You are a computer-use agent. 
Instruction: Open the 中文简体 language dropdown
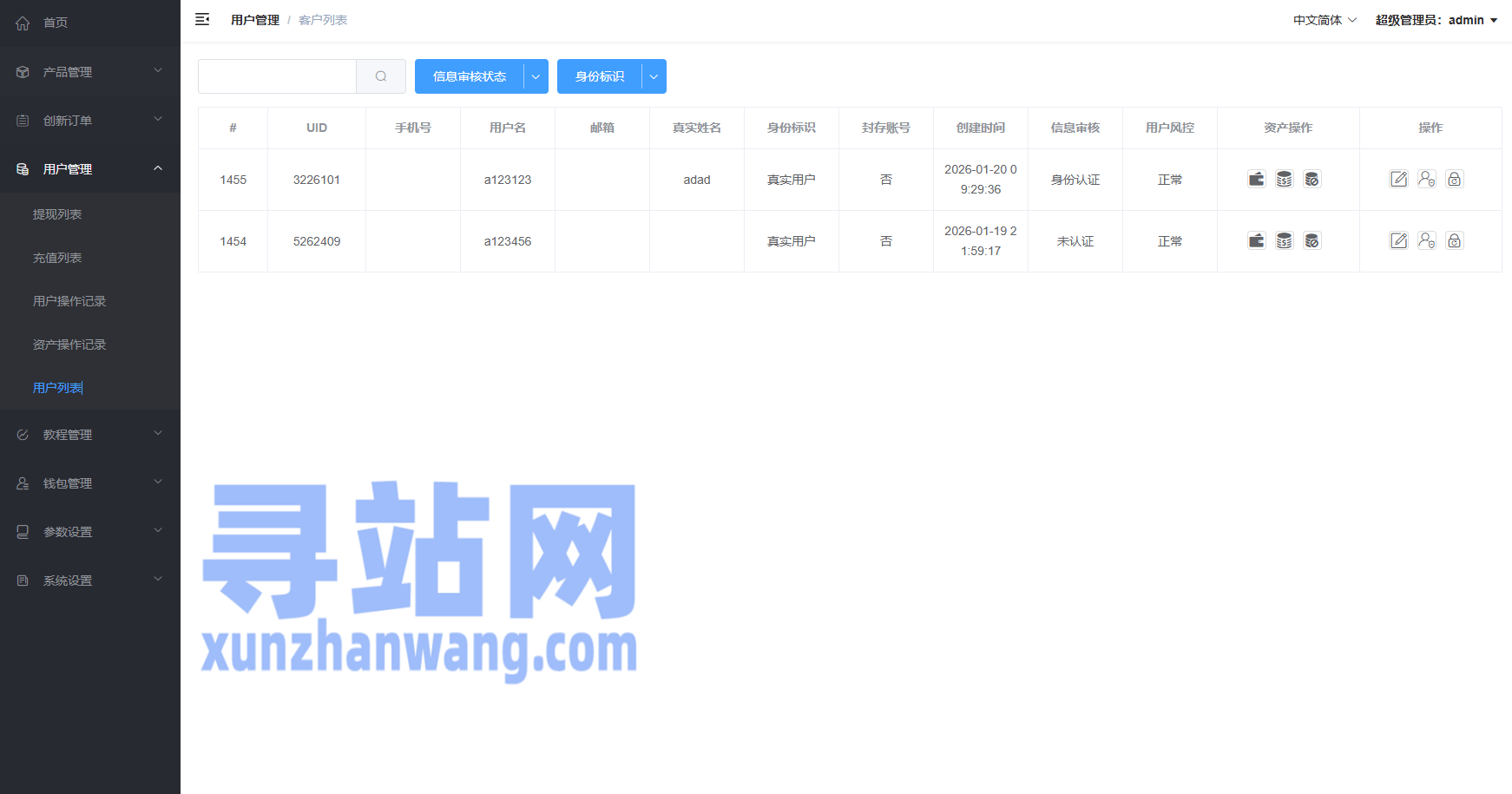coord(1324,20)
